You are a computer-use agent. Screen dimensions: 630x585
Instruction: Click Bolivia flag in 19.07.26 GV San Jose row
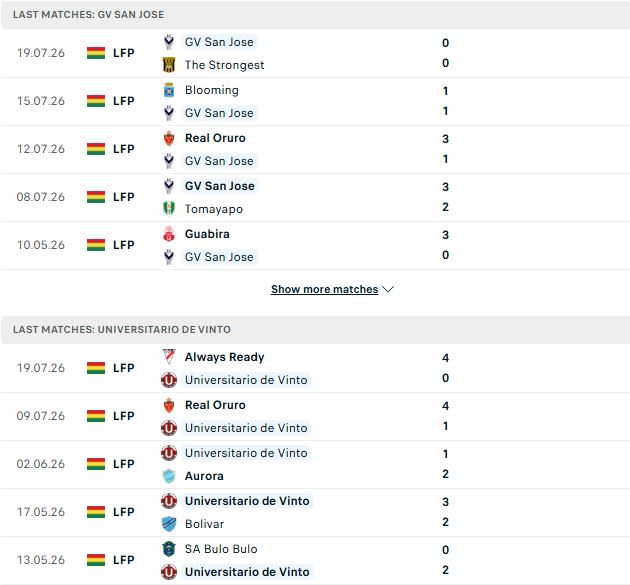point(96,53)
